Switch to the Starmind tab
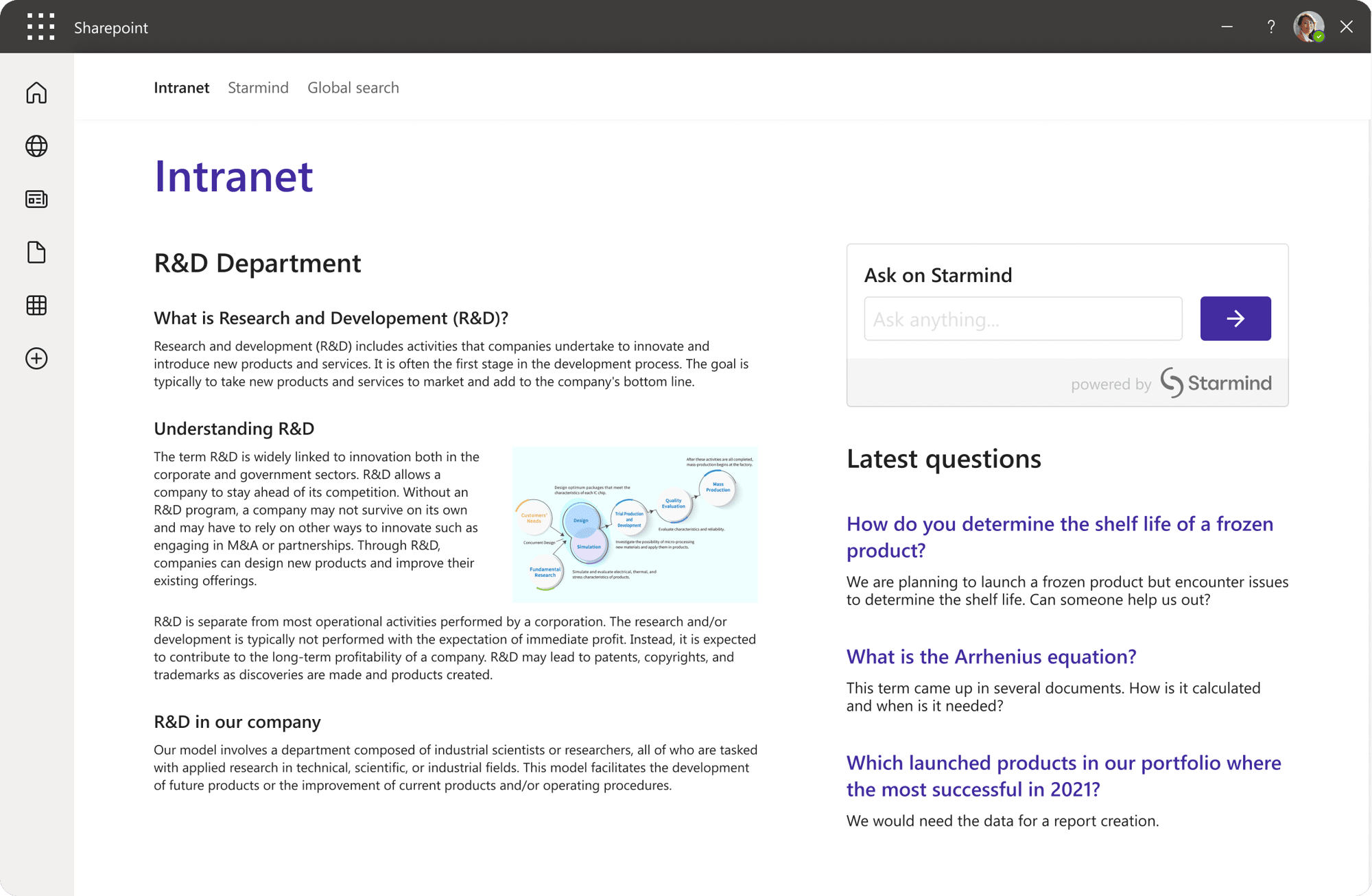 pyautogui.click(x=258, y=87)
